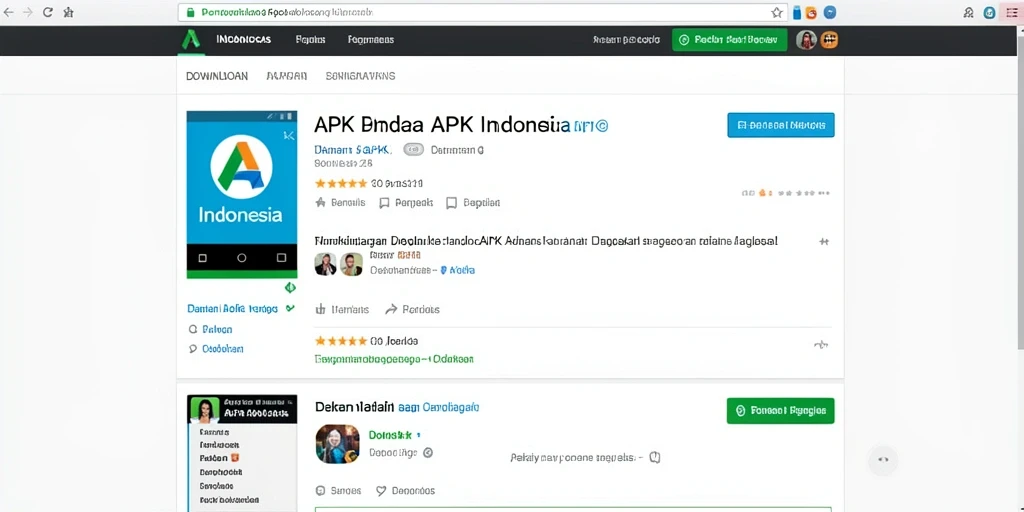Click the clipboard icon after the grey Pakaiy text
This screenshot has height=512, width=1024.
coord(656,458)
